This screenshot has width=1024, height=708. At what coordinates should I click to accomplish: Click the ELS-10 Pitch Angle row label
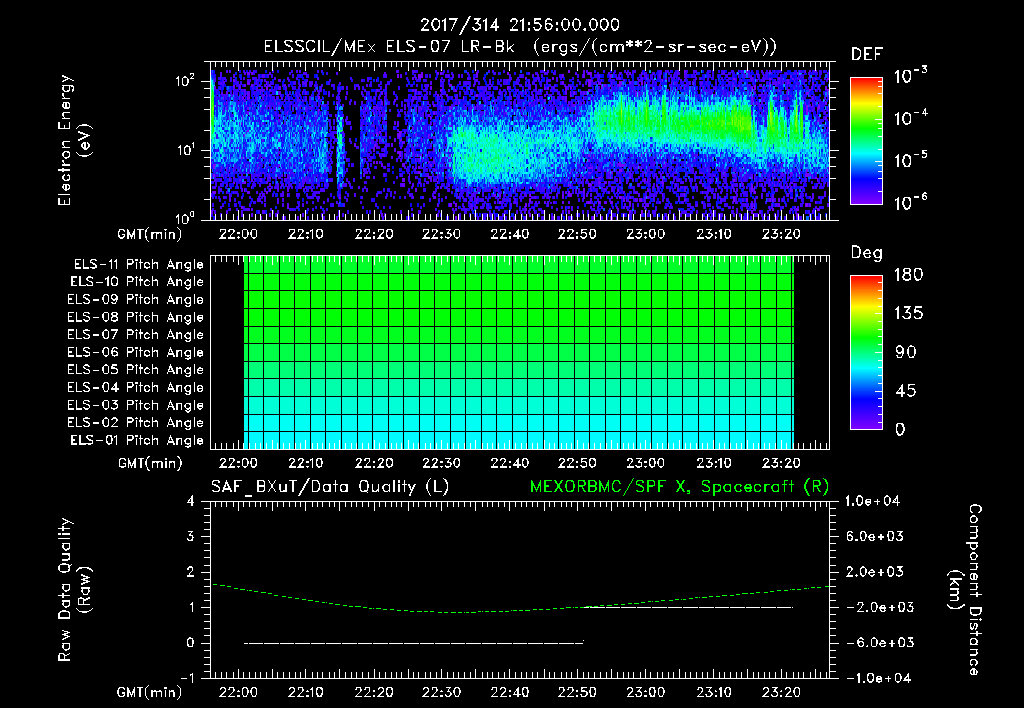137,282
